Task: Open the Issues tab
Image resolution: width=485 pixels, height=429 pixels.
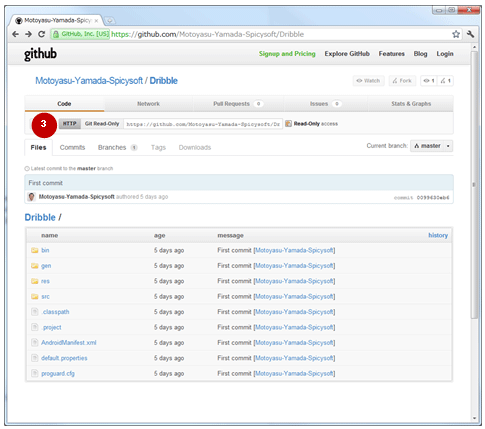Action: pos(325,104)
